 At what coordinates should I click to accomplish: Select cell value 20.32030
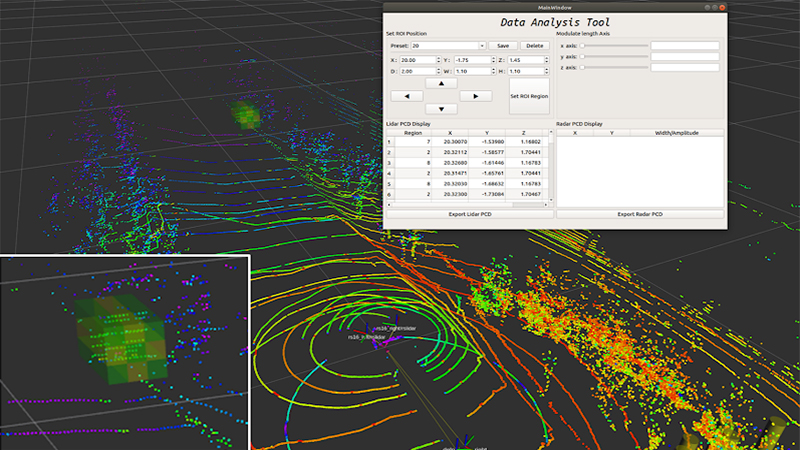(x=449, y=184)
